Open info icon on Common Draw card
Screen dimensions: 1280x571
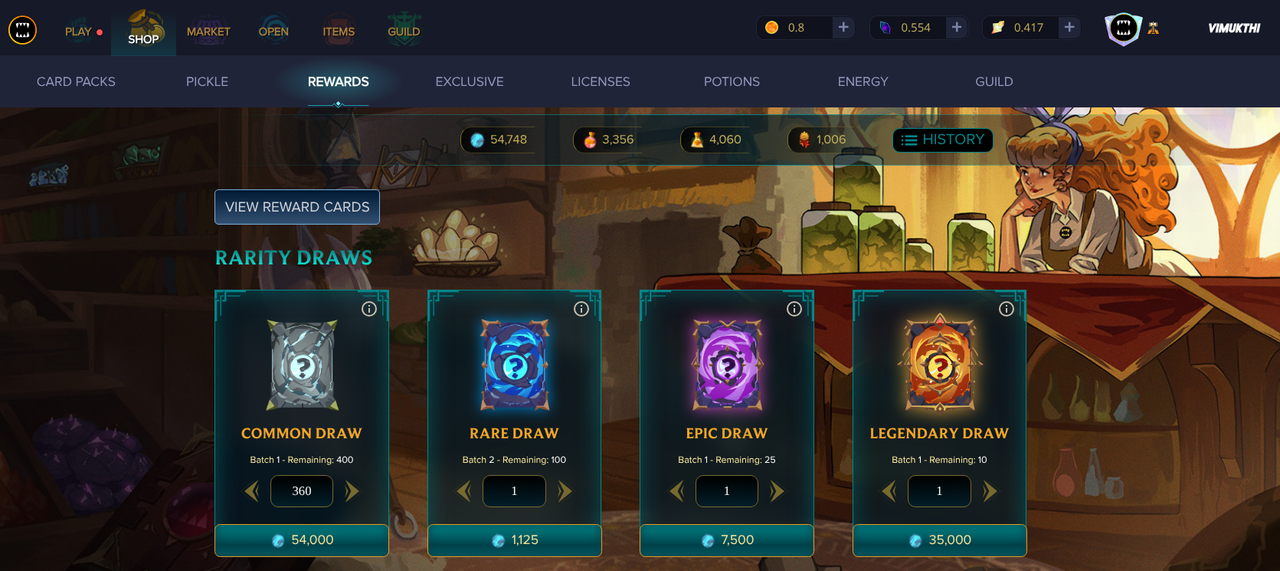point(369,309)
